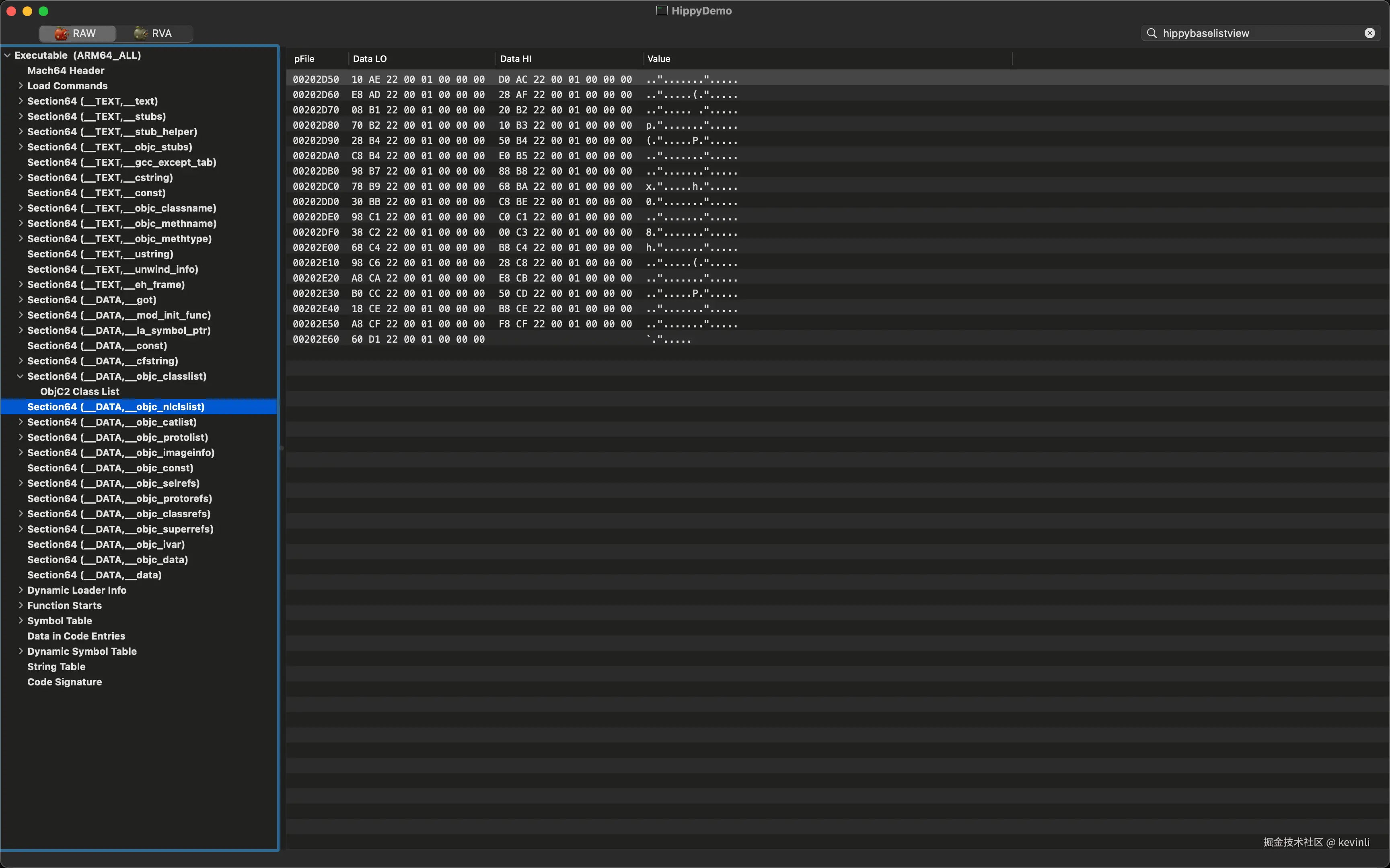Switch to the RAW address mode
This screenshot has width=1390, height=868.
click(78, 33)
